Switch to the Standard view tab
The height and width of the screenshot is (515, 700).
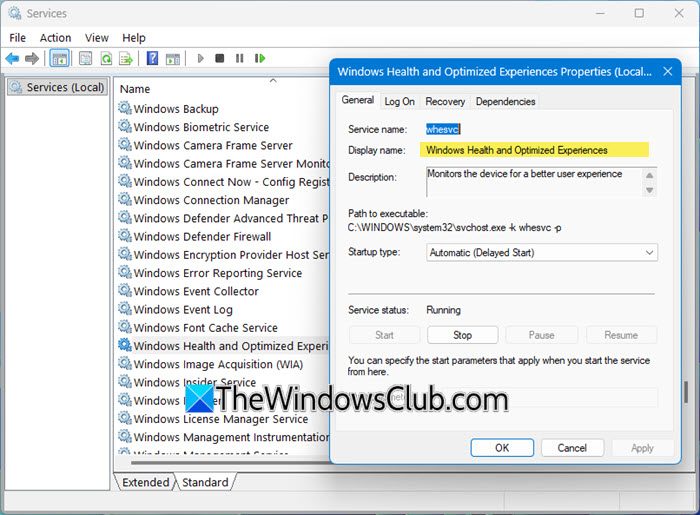[x=205, y=482]
